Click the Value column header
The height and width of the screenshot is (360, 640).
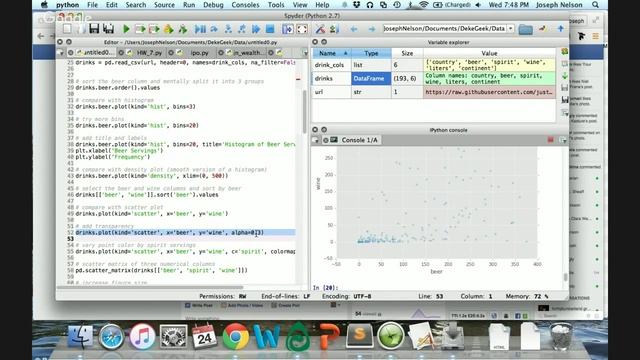click(489, 53)
